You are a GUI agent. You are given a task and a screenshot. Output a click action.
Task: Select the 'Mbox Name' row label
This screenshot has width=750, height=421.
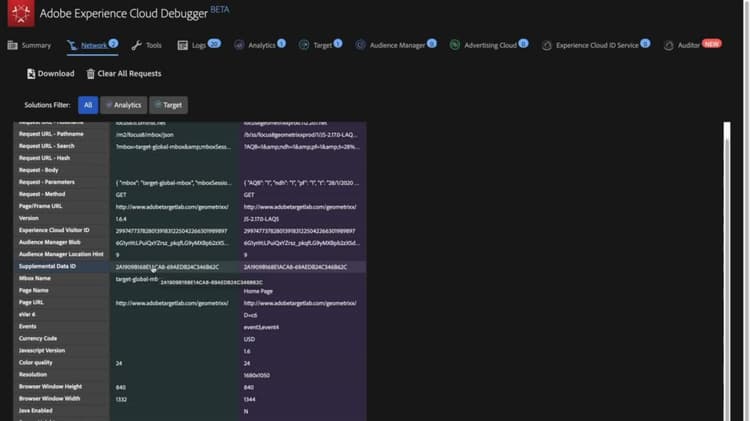point(35,278)
